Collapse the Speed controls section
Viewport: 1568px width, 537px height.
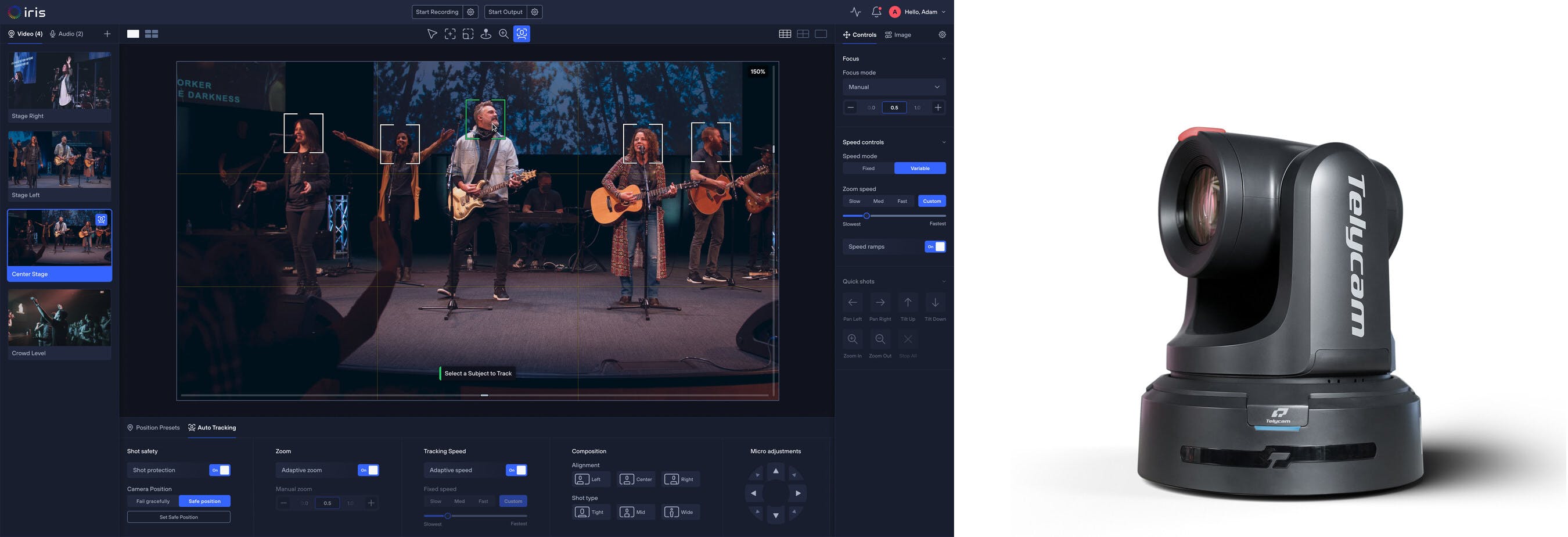[944, 142]
